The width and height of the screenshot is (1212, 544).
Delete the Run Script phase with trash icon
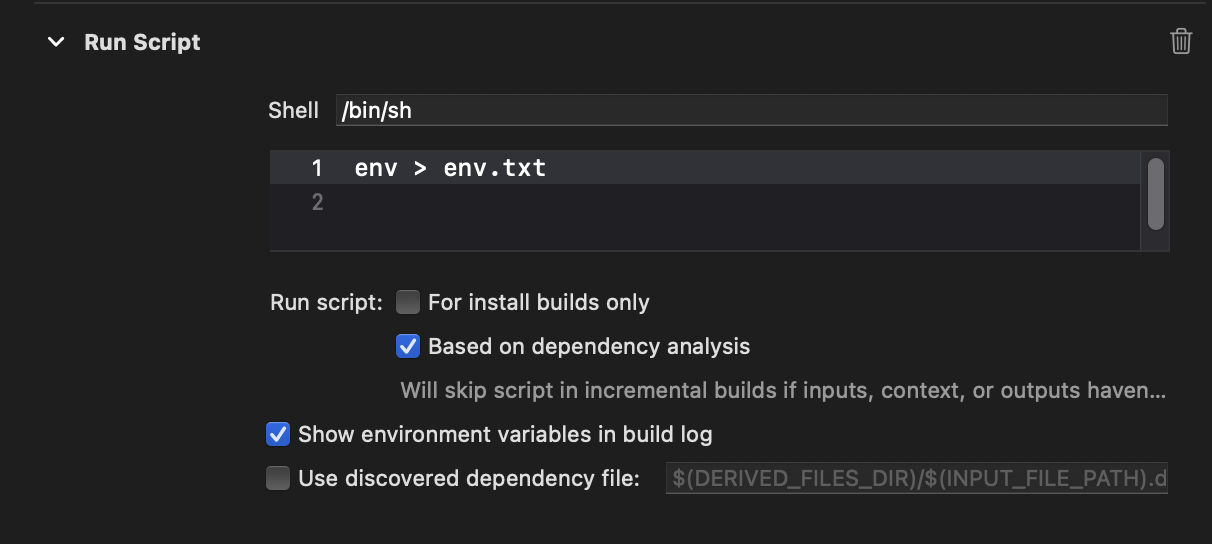tap(1181, 42)
